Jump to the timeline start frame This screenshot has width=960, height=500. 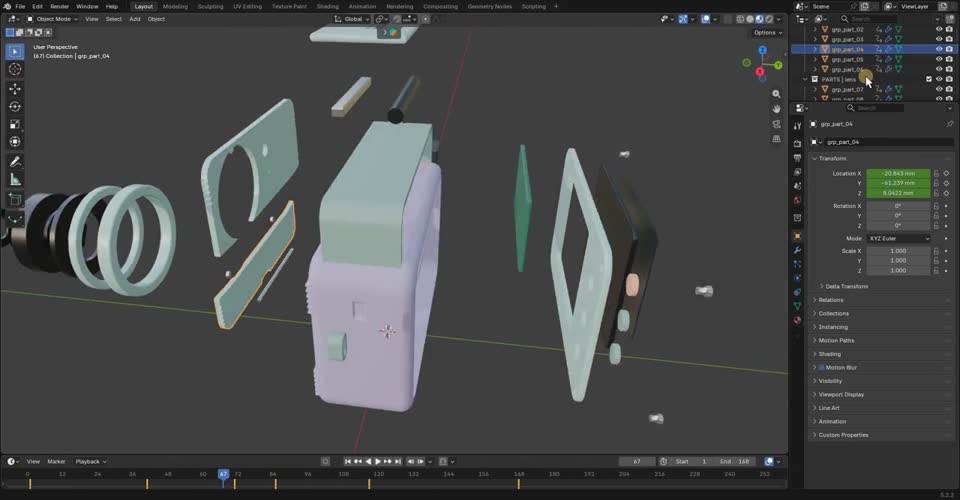click(348, 461)
